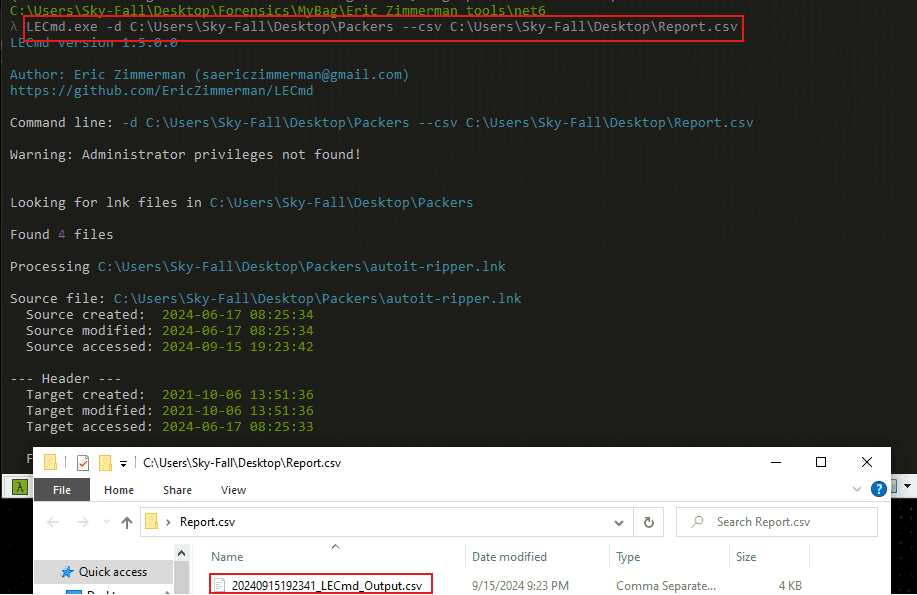This screenshot has width=917, height=595.
Task: Expand the ribbon with the chevron
Action: coord(857,489)
